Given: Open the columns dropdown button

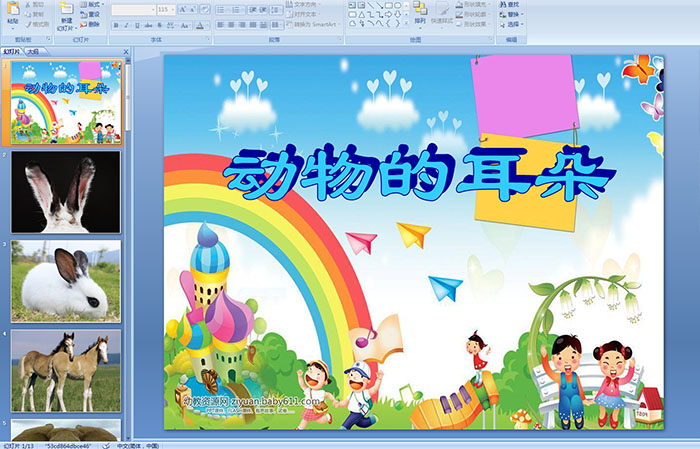Looking at the screenshot, I should pos(277,25).
